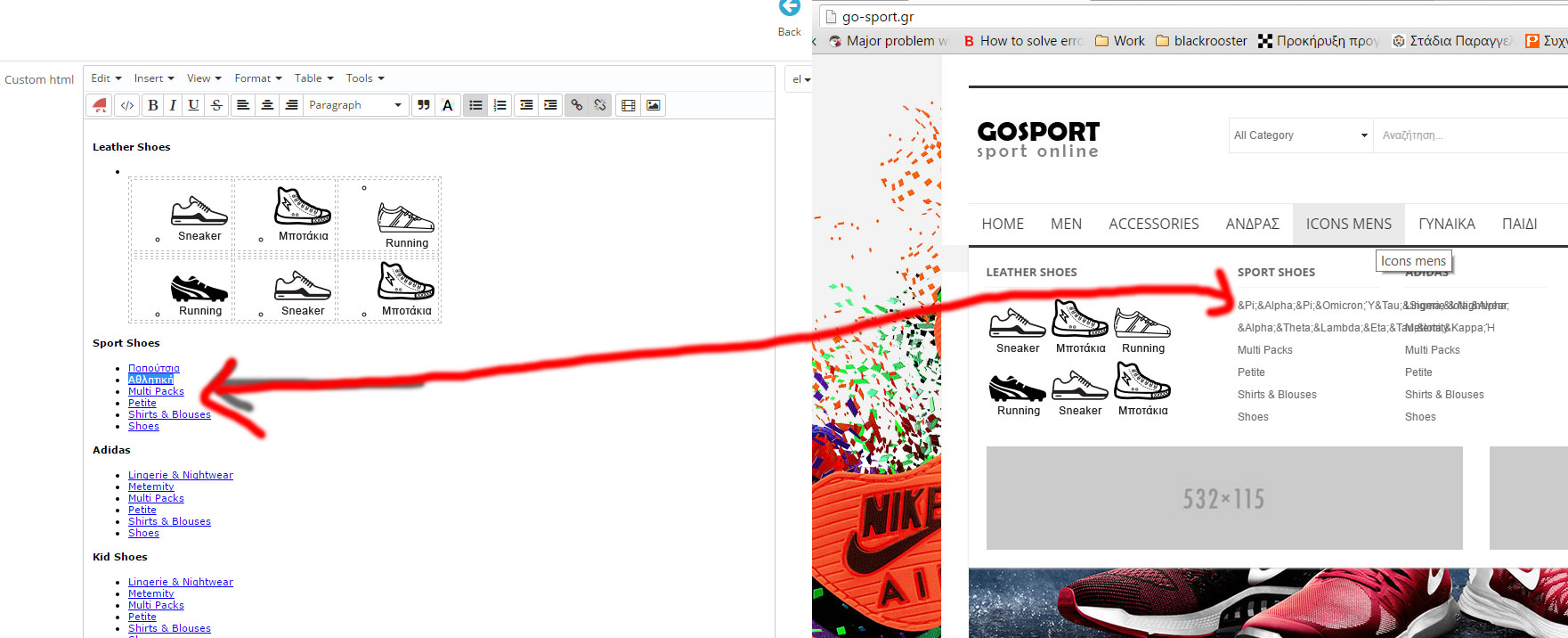Open the Paragraph format dropdown

point(354,105)
